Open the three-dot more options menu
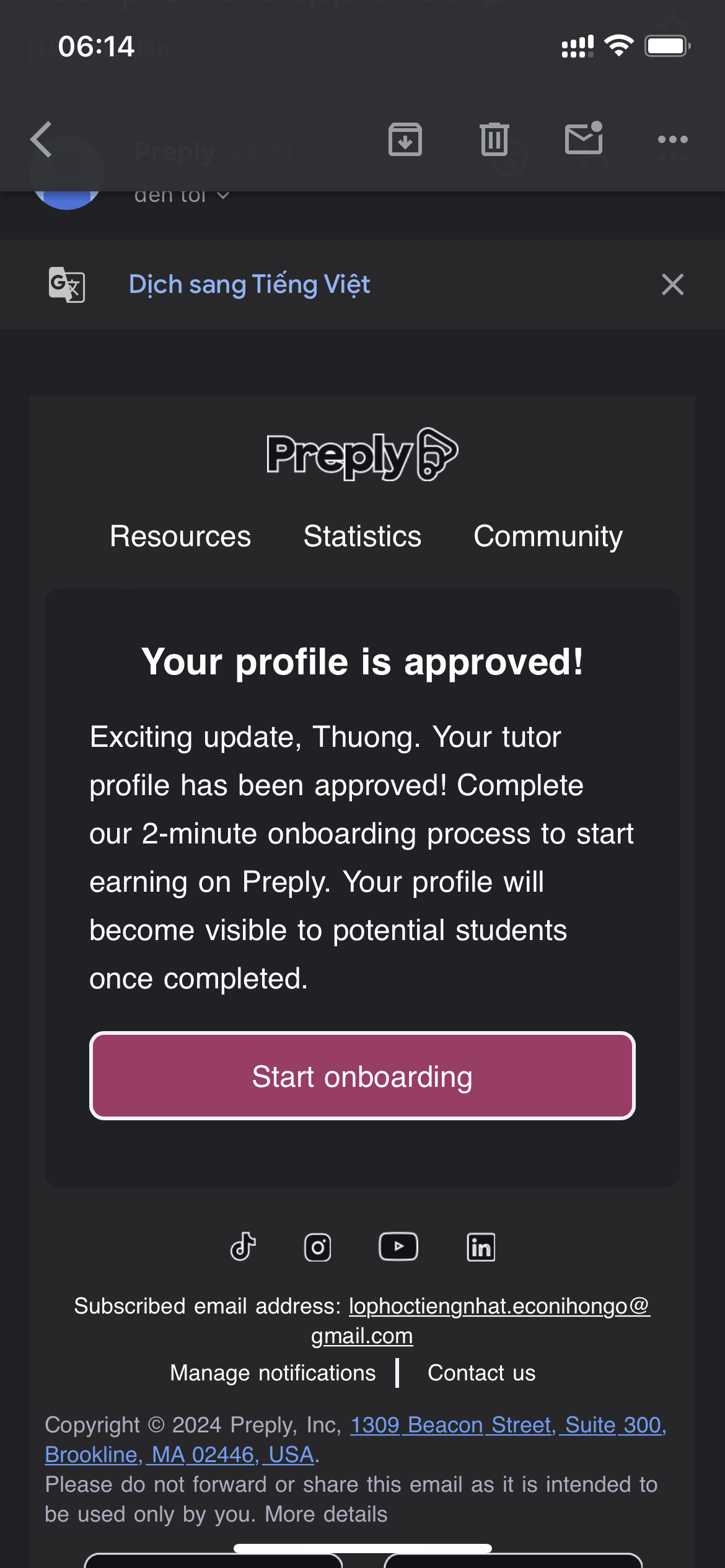The height and width of the screenshot is (1568, 725). [672, 139]
